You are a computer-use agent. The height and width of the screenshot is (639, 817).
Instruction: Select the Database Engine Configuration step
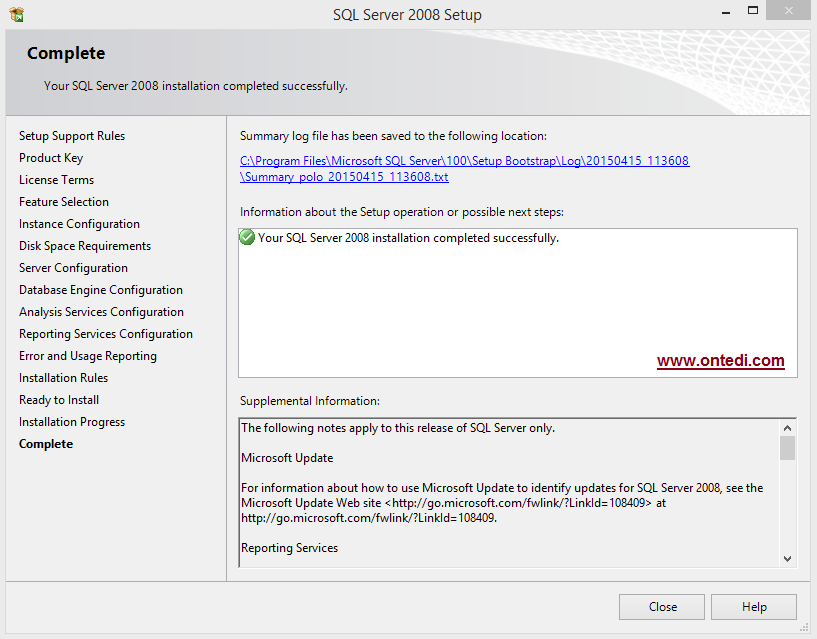click(x=101, y=290)
